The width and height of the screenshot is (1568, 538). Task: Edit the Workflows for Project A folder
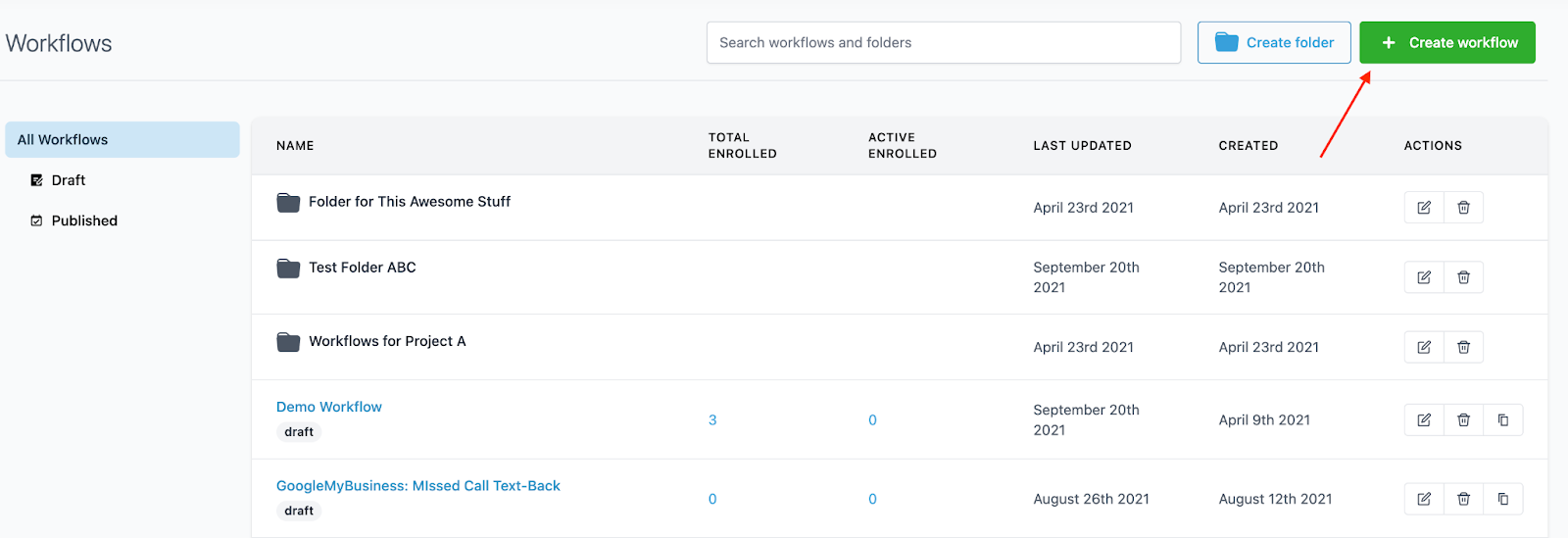click(x=1424, y=347)
